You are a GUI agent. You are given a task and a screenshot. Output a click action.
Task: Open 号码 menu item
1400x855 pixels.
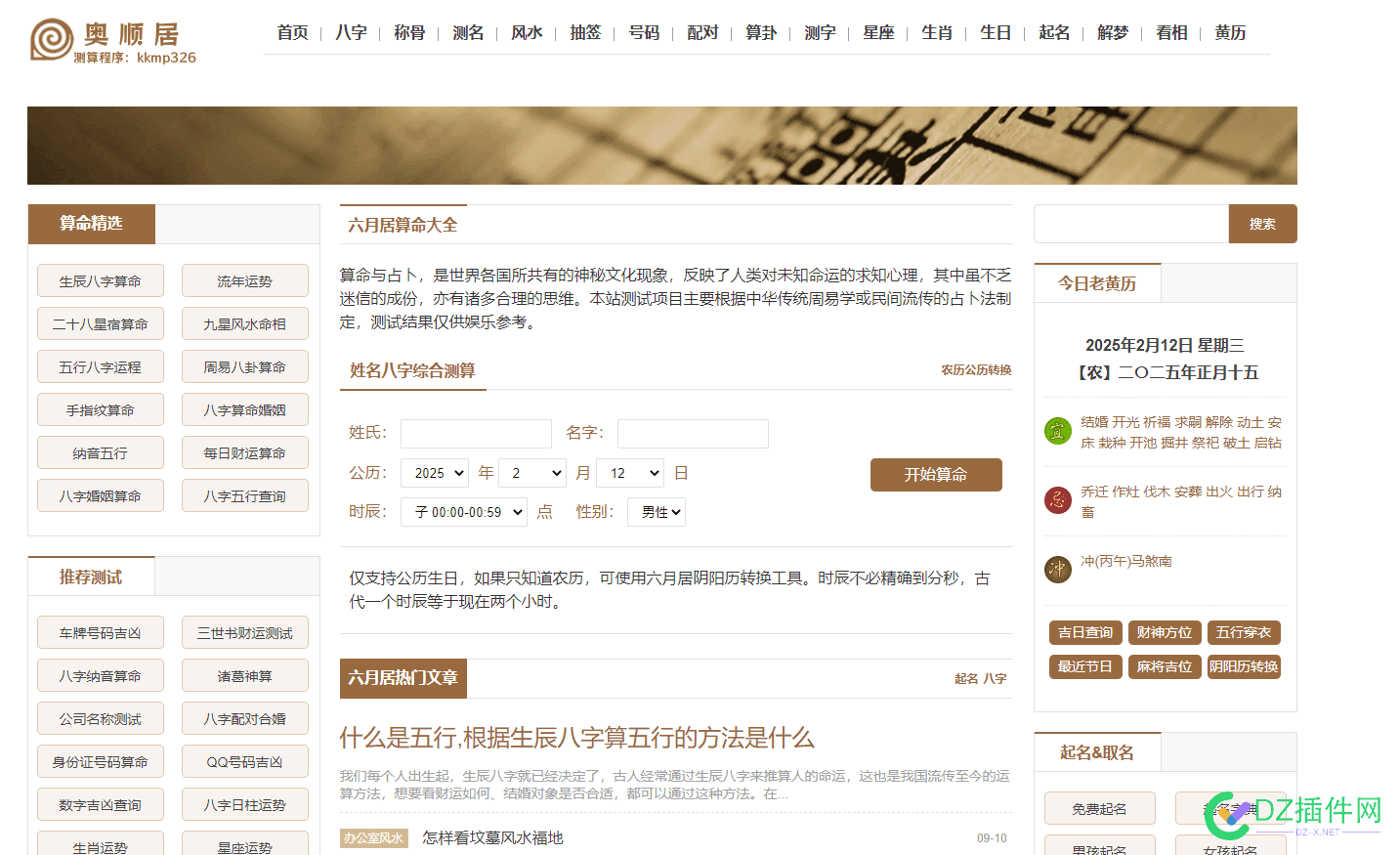(644, 33)
